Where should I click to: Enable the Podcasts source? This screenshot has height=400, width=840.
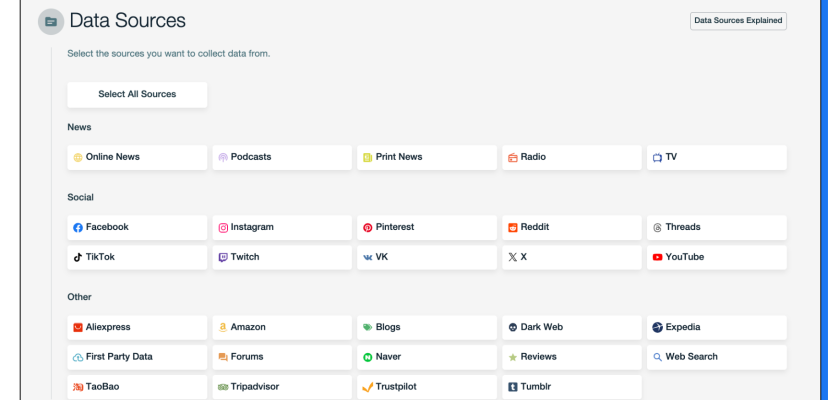pos(282,157)
